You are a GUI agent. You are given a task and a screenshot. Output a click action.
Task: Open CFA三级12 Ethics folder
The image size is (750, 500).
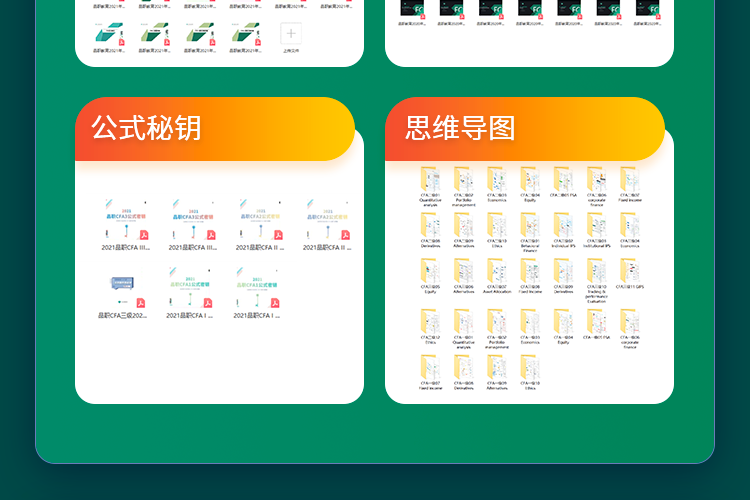(x=430, y=327)
